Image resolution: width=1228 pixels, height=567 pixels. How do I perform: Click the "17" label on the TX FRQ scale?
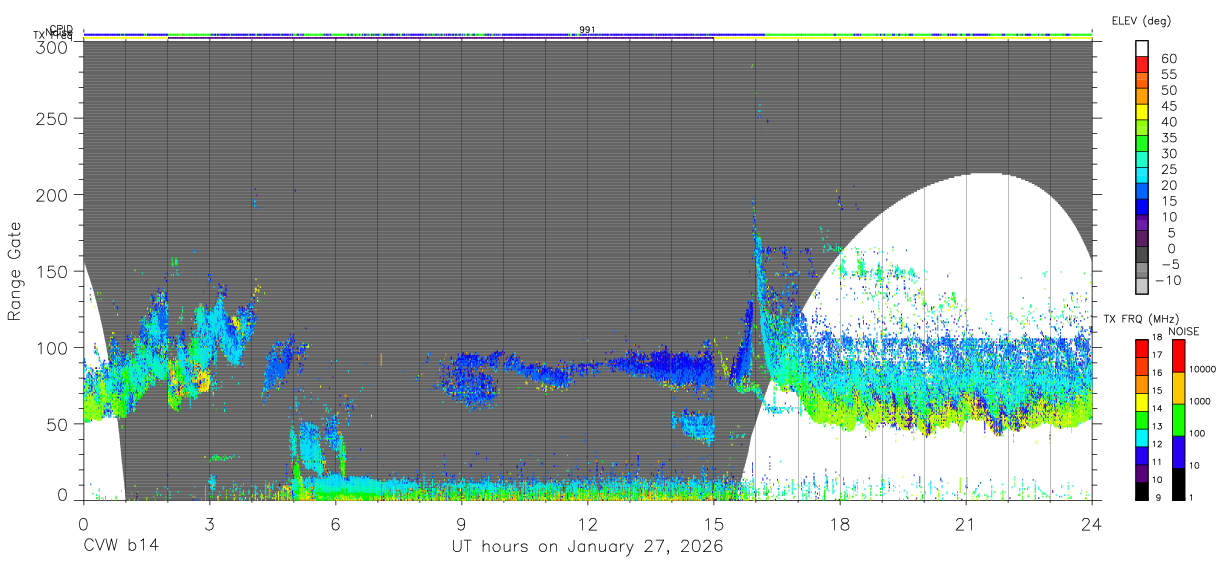tap(1156, 356)
